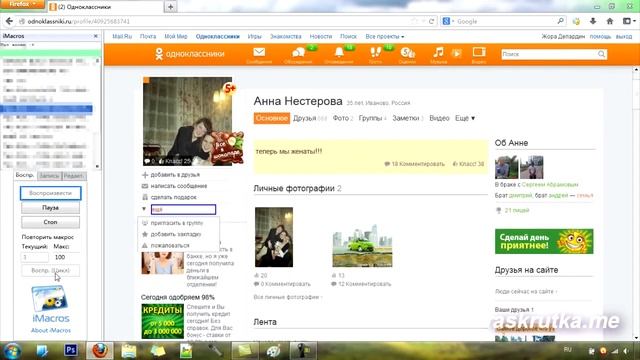Screen dimensions: 640x360
Task: Open Все личные фотографии link
Action: coord(287,297)
